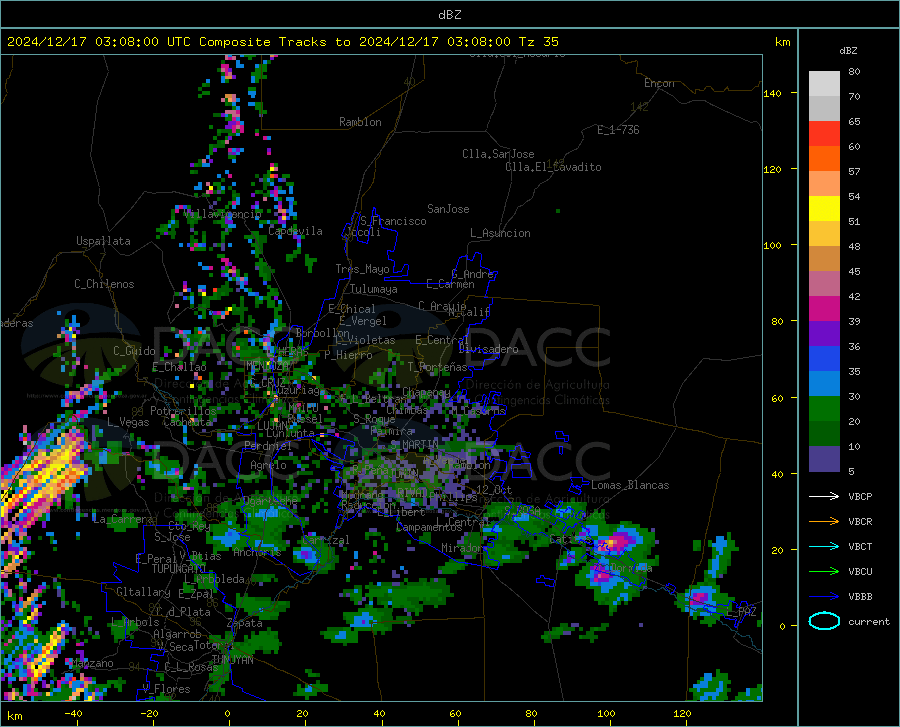The width and height of the screenshot is (900, 727).
Task: Click the '100' vertical axis tick label
Action: (x=772, y=245)
